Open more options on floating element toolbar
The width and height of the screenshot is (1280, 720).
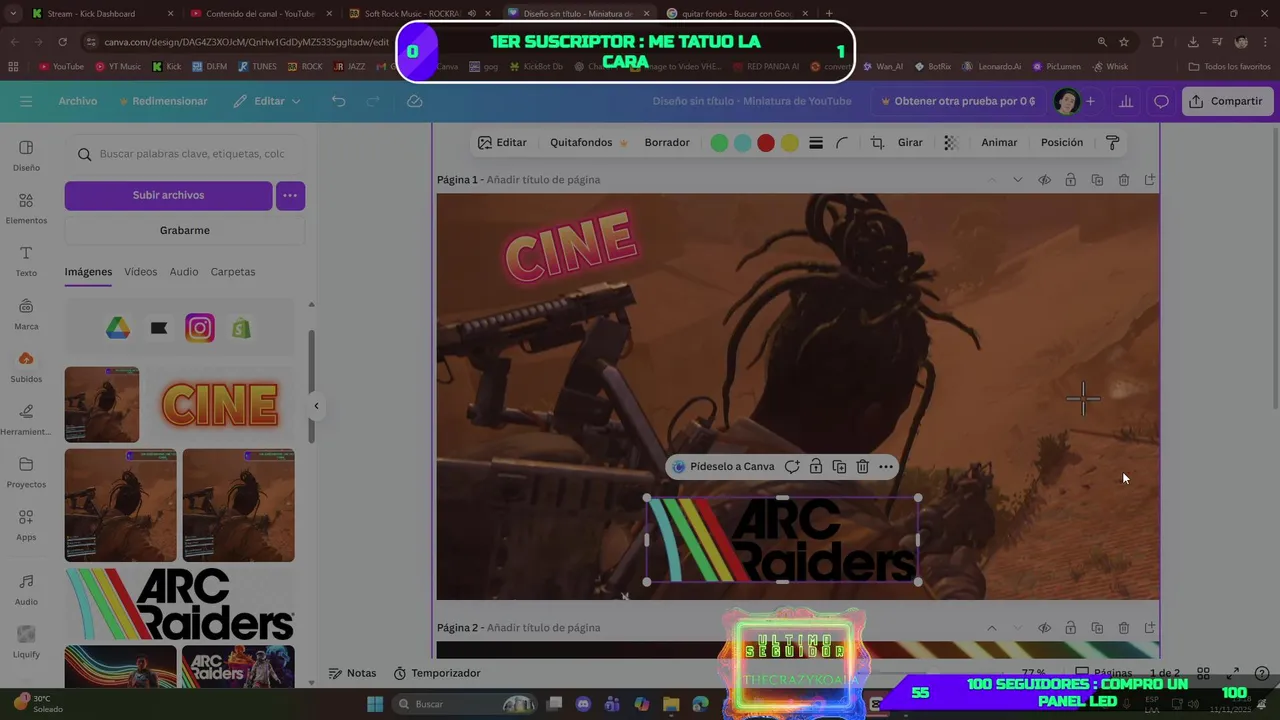pos(886,467)
